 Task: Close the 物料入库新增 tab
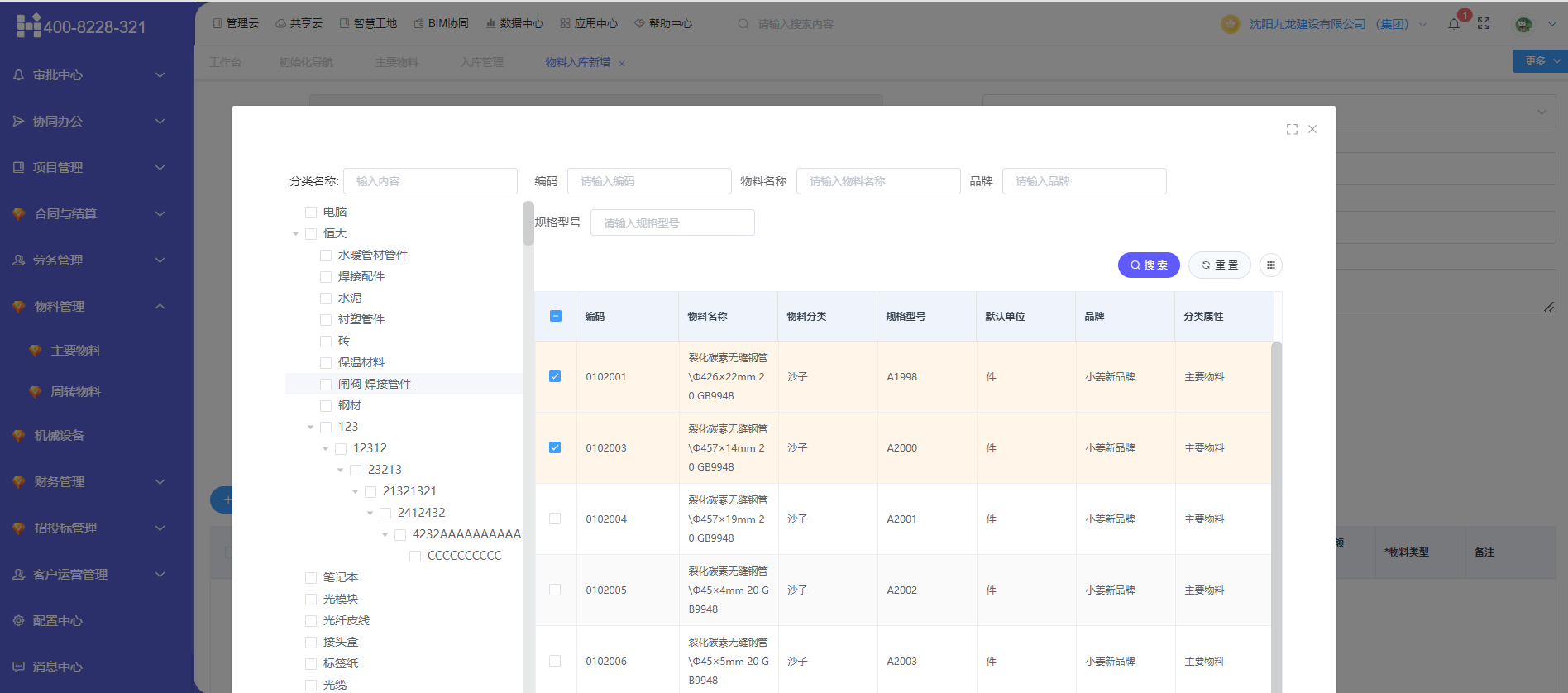[622, 63]
